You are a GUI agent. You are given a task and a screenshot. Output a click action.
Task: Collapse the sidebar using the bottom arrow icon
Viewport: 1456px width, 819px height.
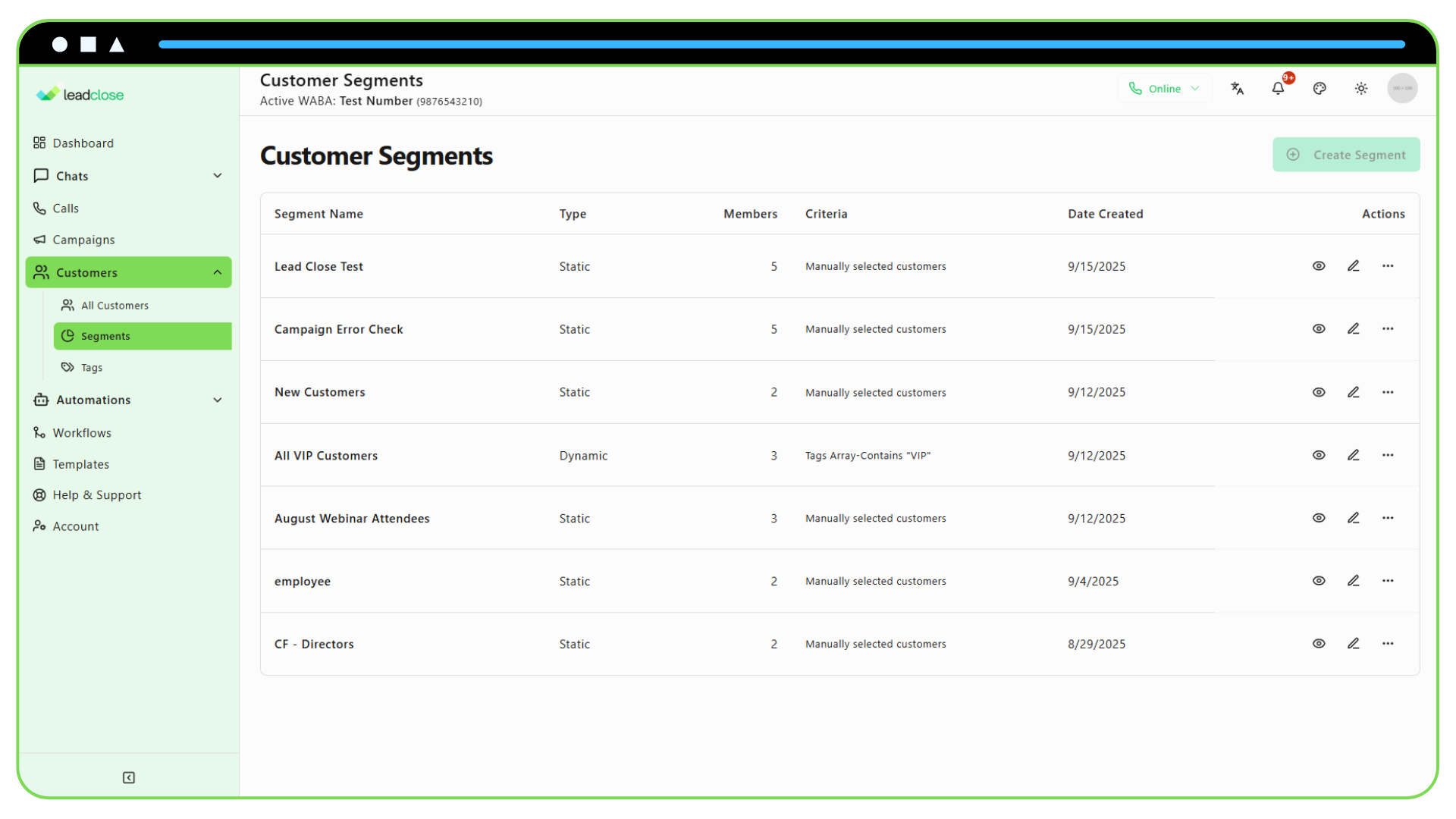tap(128, 777)
